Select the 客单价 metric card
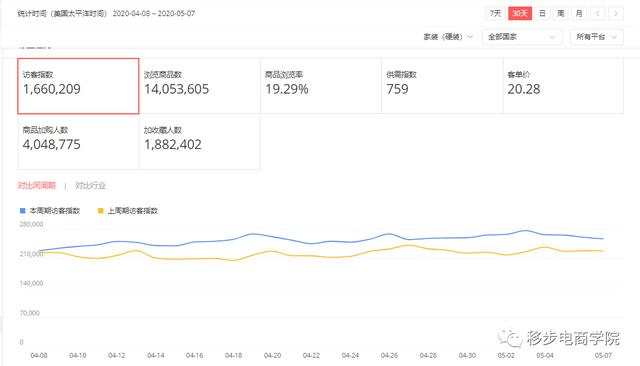Image resolution: width=640 pixels, height=366 pixels. pyautogui.click(x=563, y=86)
